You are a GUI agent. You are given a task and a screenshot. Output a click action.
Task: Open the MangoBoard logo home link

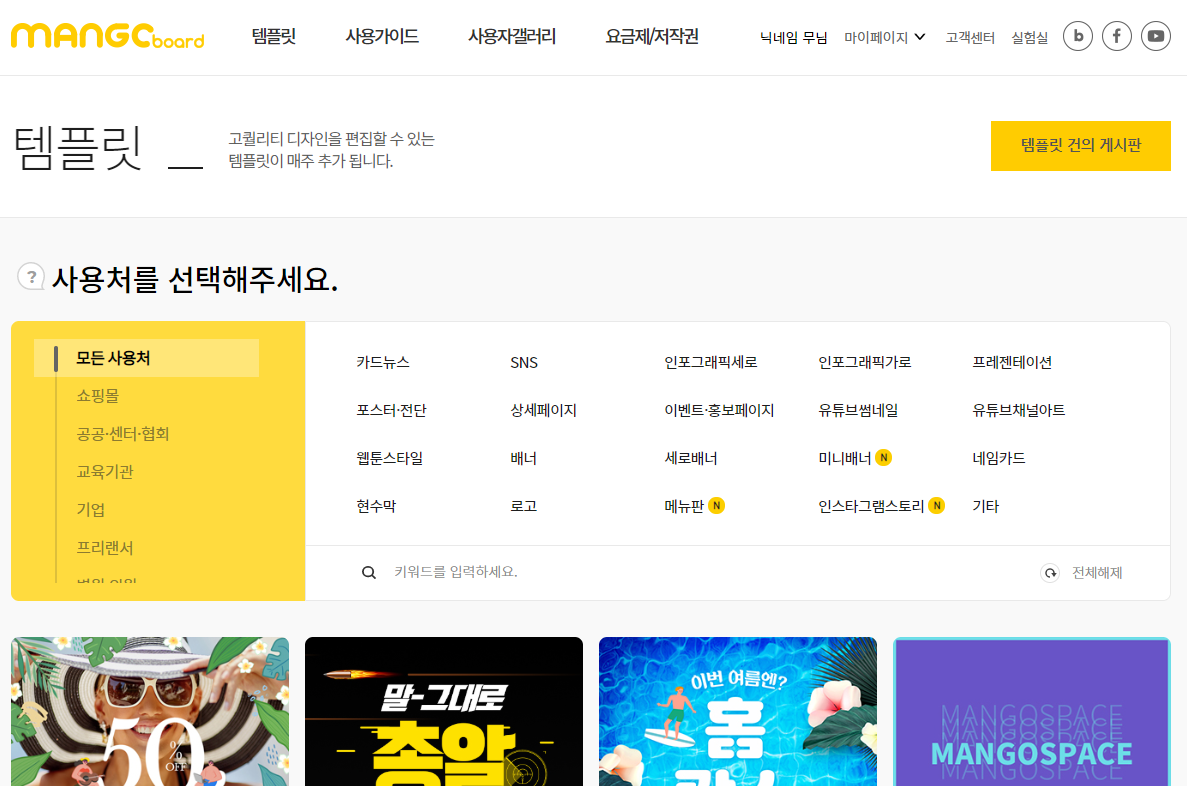click(x=107, y=36)
